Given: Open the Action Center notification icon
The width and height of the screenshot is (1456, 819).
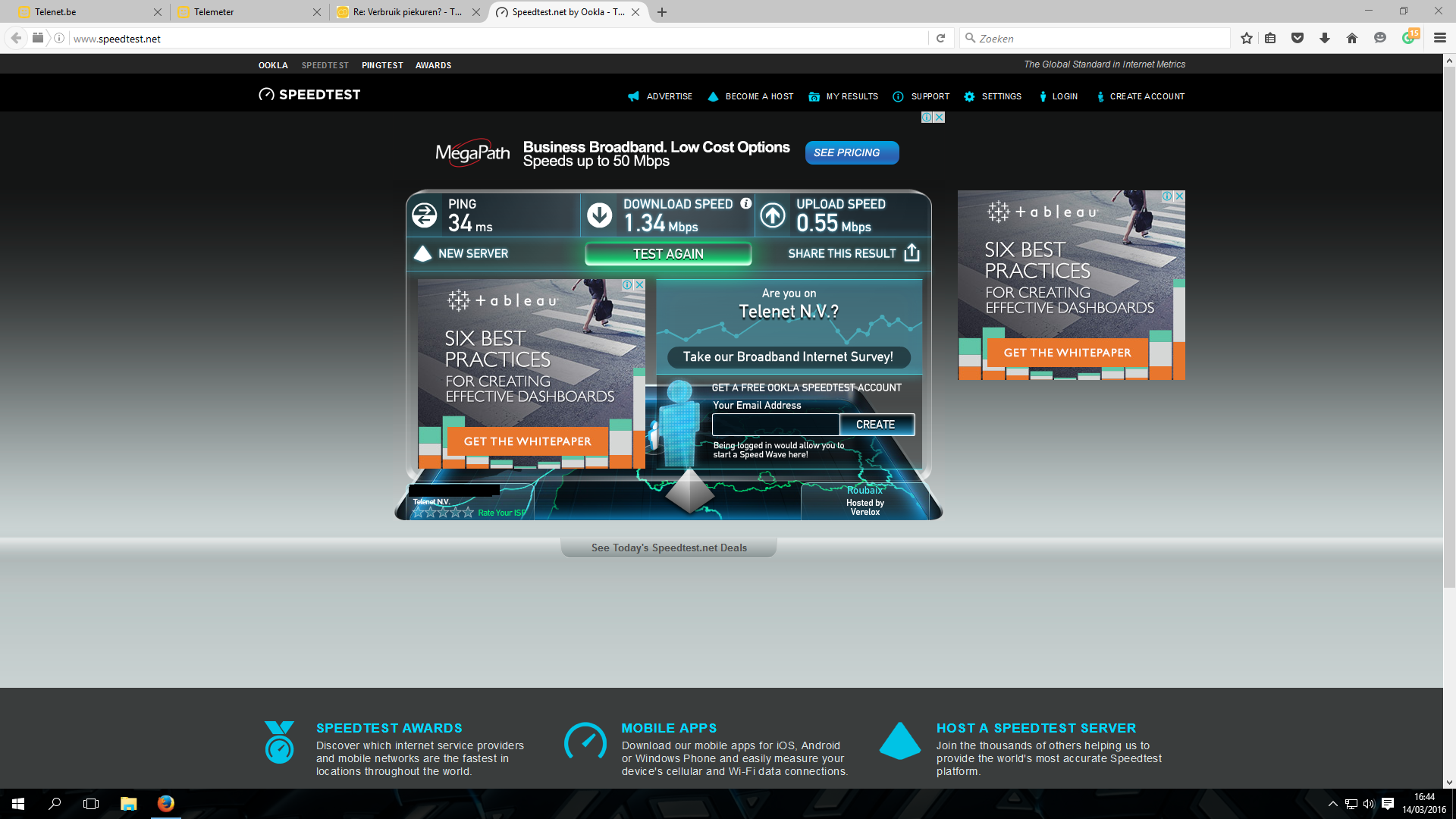Looking at the screenshot, I should pyautogui.click(x=1388, y=804).
